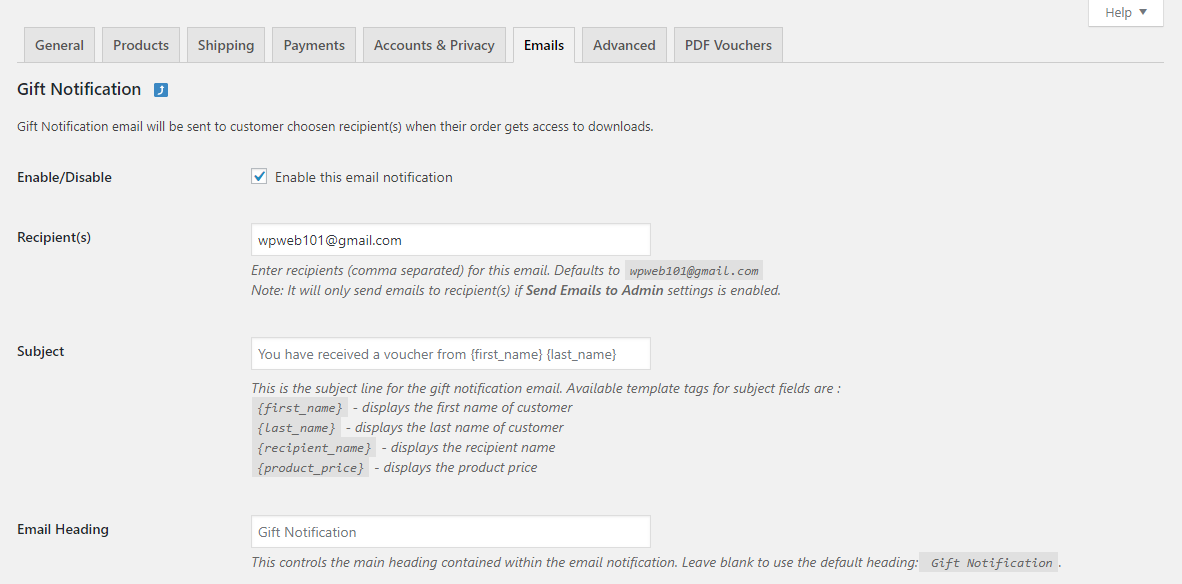
Task: Click the {first_name} template tag
Action: (300, 408)
